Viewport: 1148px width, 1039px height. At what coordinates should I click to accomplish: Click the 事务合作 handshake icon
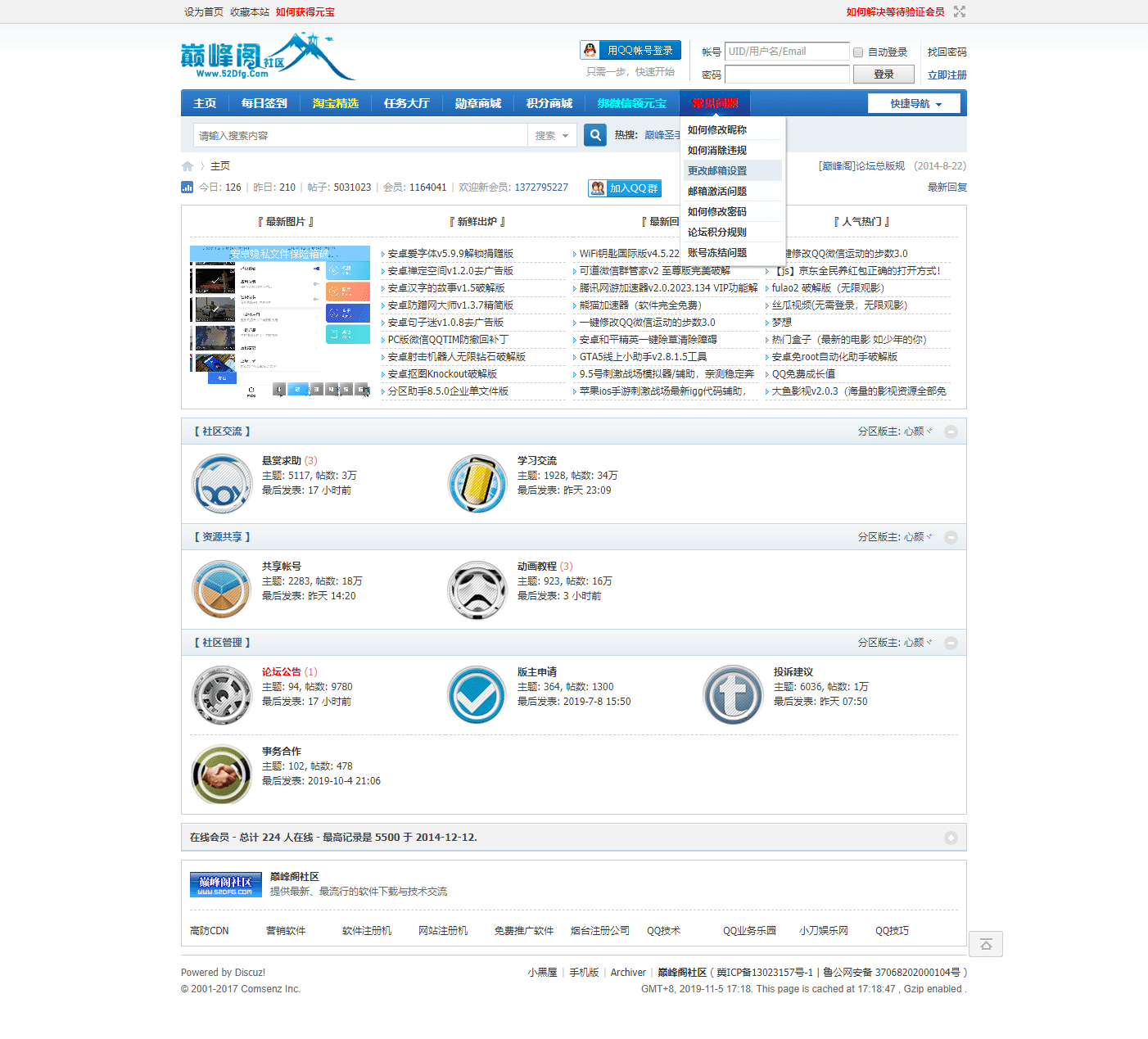(x=222, y=775)
